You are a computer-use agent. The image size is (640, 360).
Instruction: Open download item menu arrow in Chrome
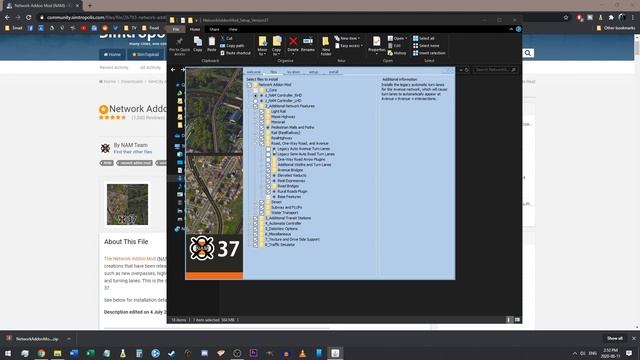69,339
